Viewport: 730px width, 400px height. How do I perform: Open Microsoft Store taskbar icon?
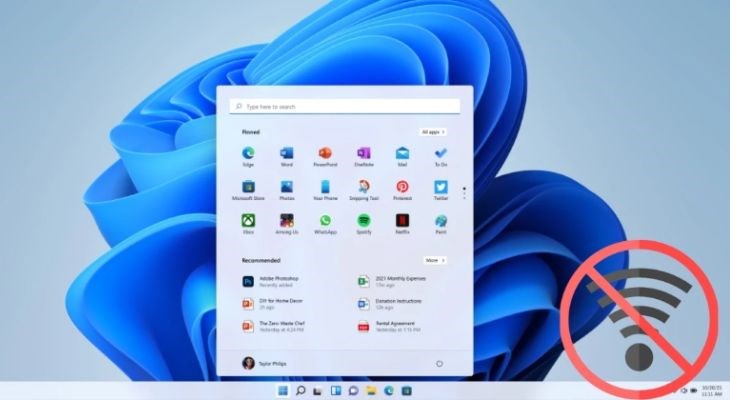pos(406,391)
